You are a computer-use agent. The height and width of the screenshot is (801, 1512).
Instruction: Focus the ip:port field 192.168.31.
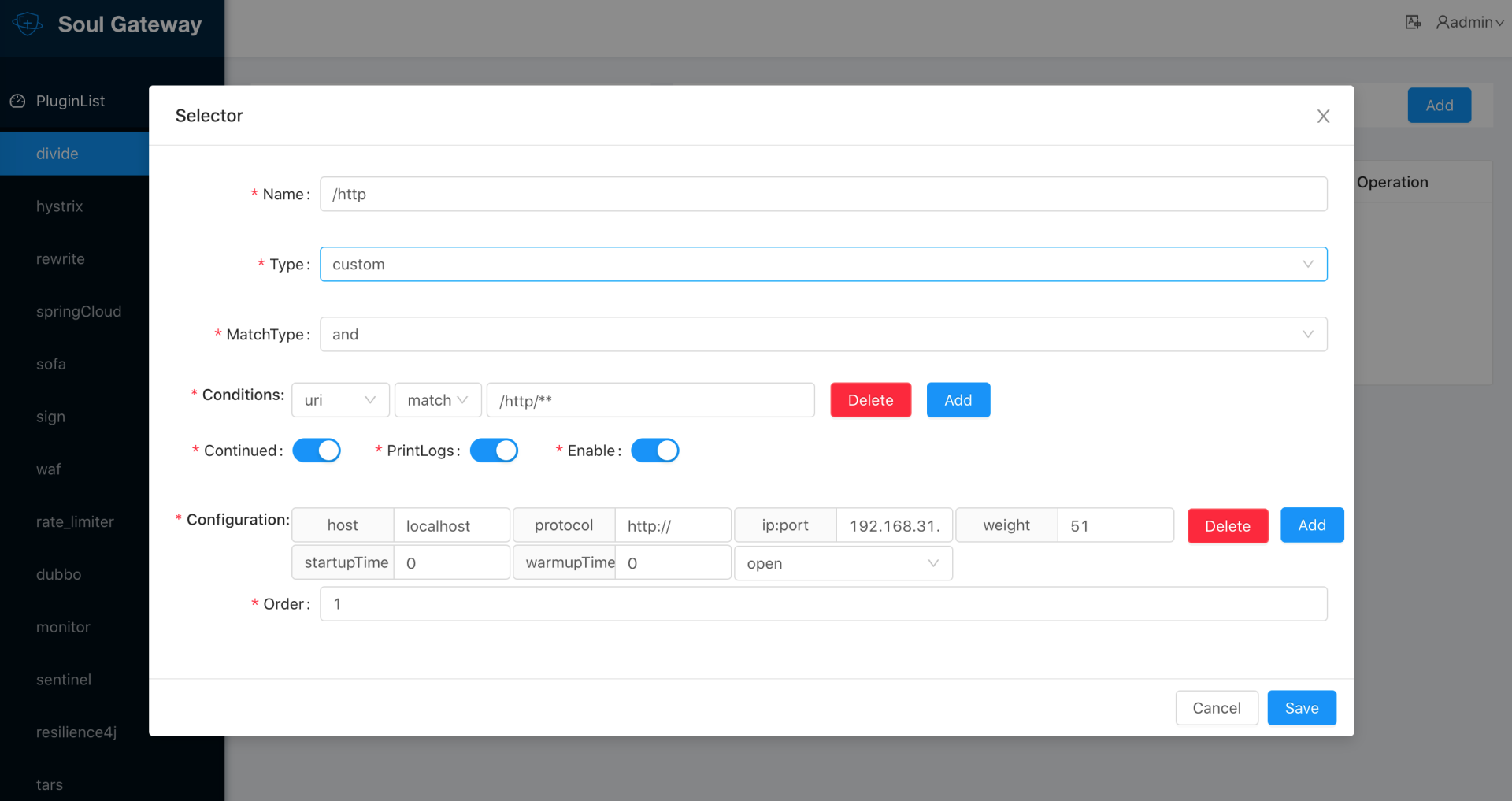[x=894, y=525]
